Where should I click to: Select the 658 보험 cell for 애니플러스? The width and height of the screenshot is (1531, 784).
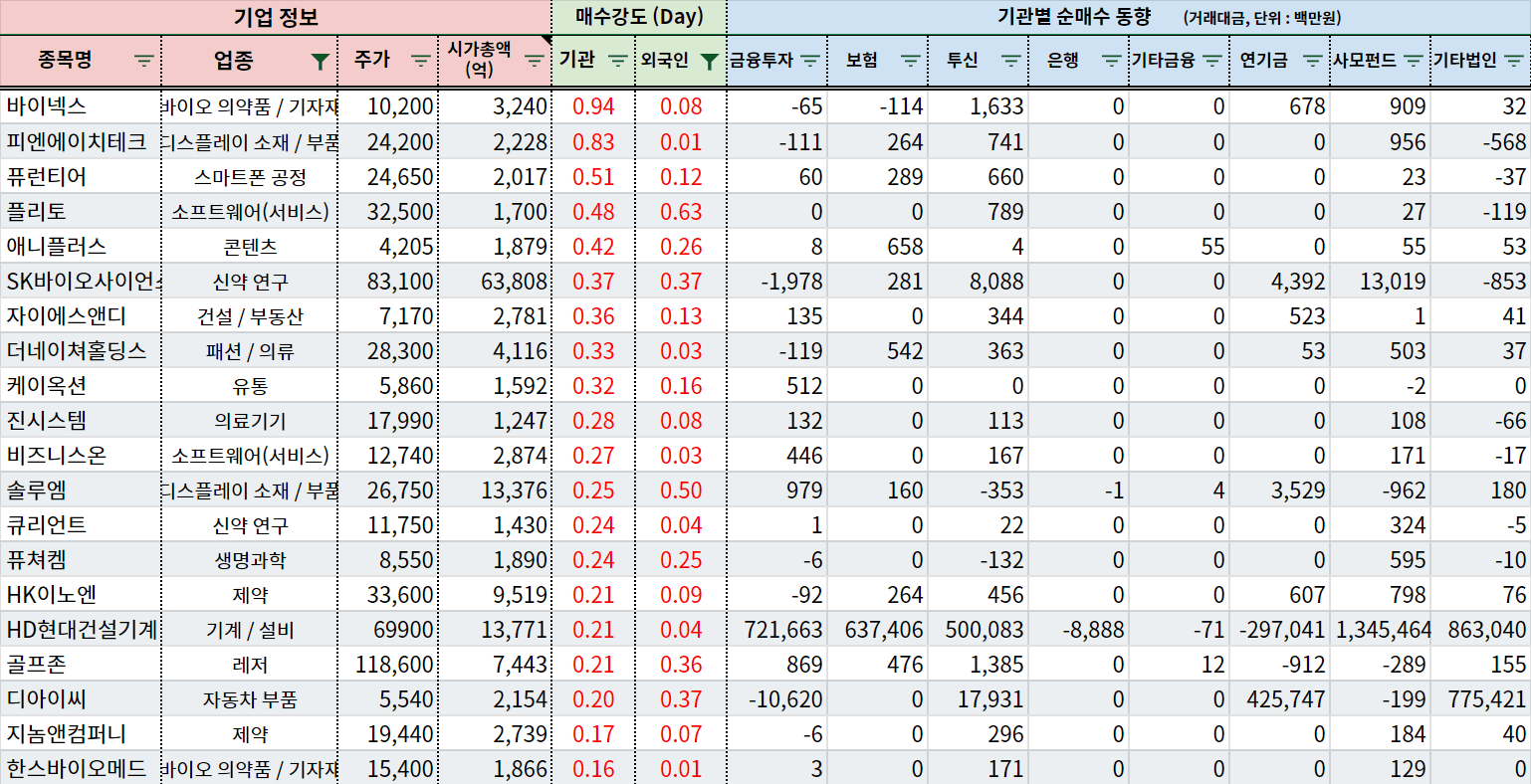878,246
